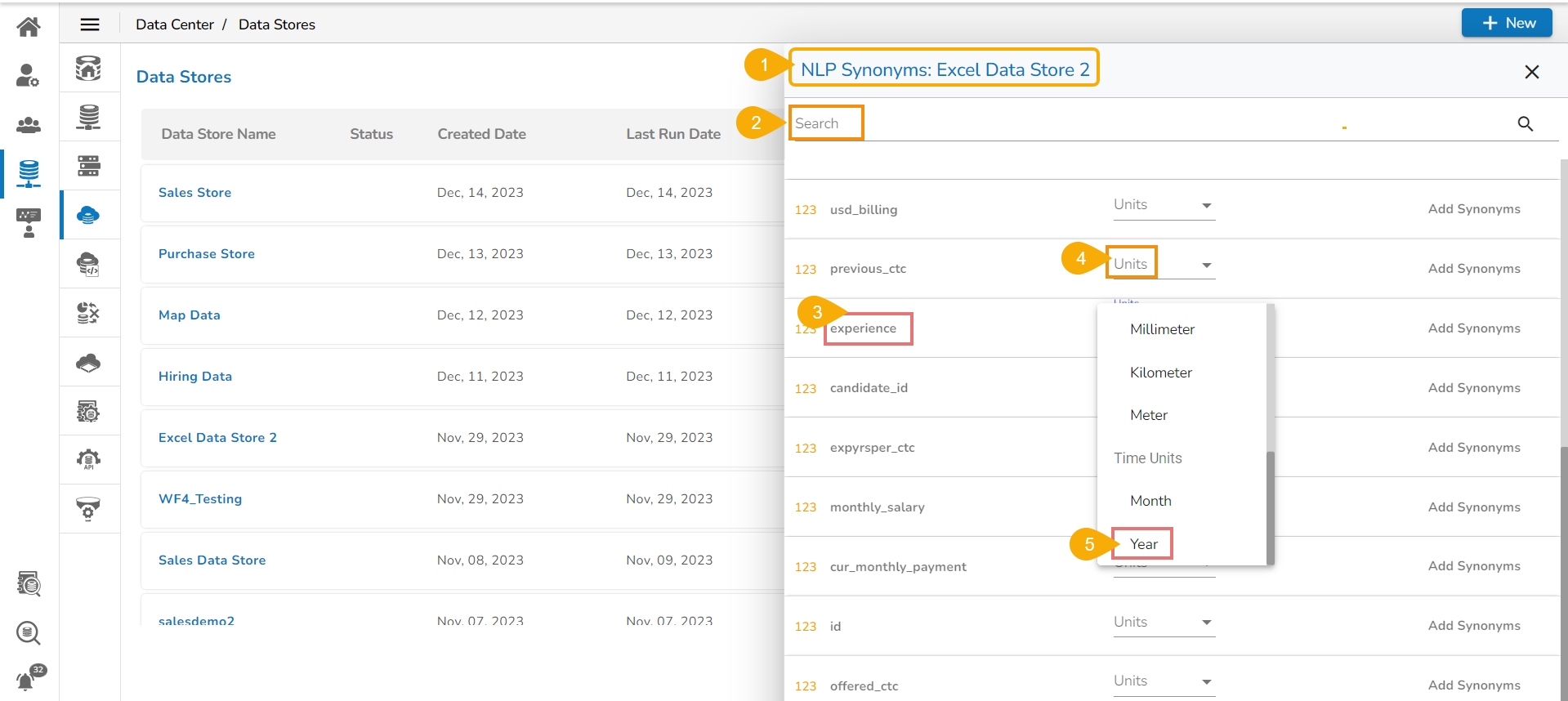Open the API gear icon in sidebar
Image resolution: width=1568 pixels, height=701 pixels.
pyautogui.click(x=88, y=460)
